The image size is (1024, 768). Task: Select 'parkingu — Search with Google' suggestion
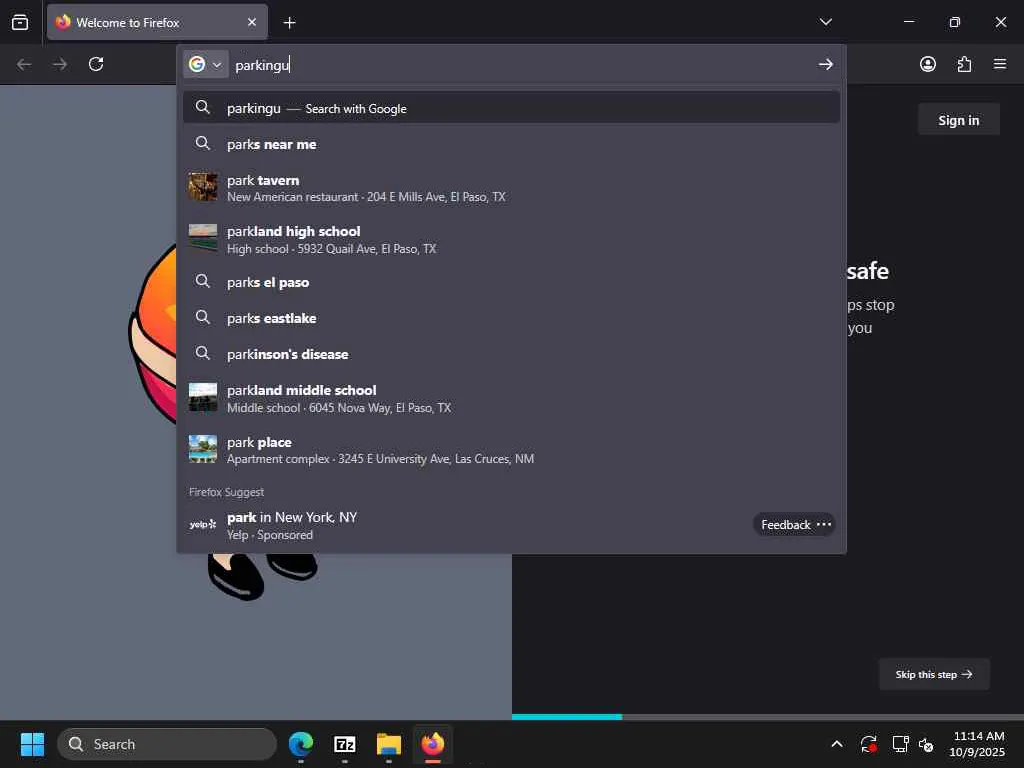click(511, 108)
